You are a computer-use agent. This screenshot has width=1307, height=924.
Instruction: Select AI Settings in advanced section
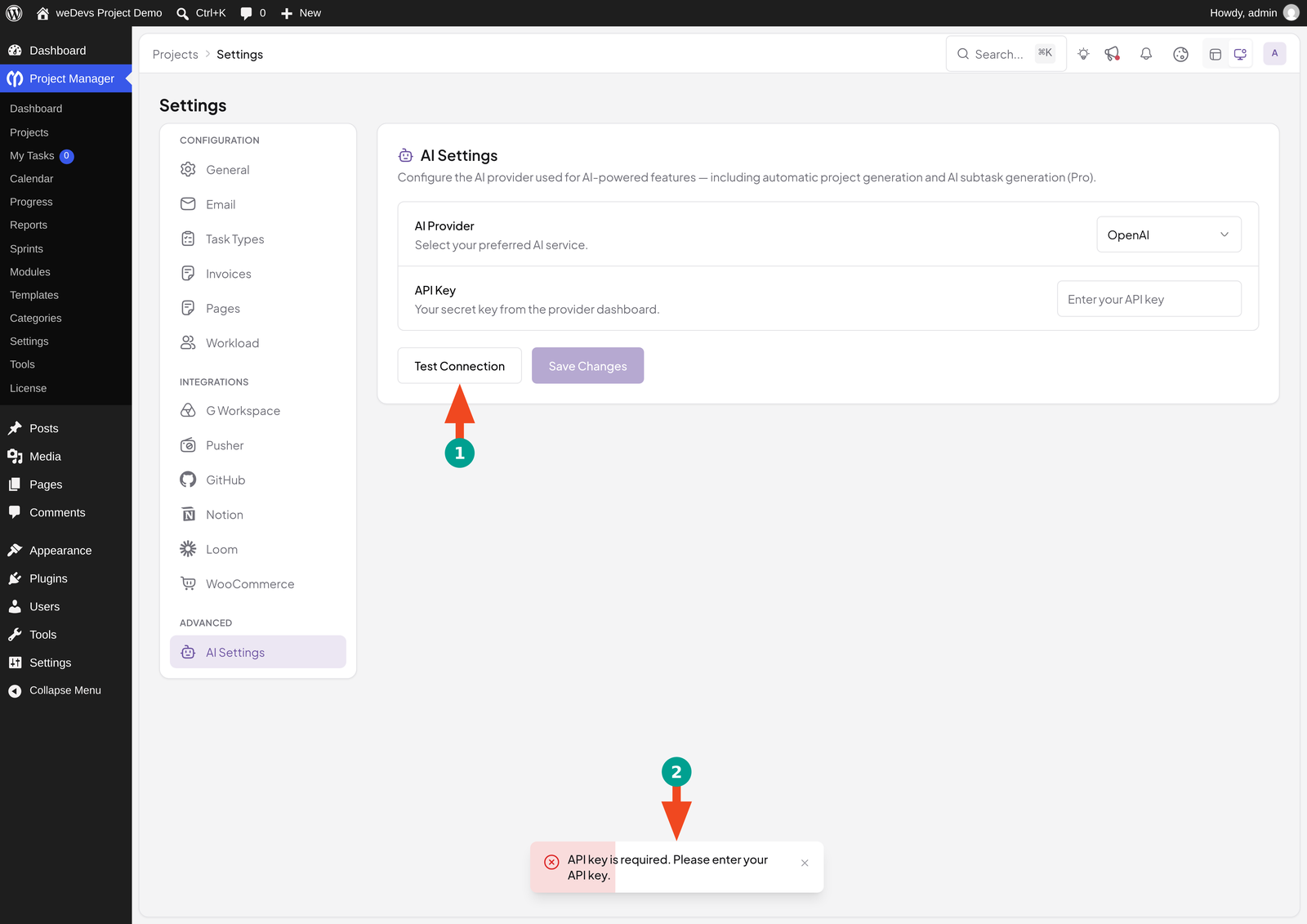point(258,652)
